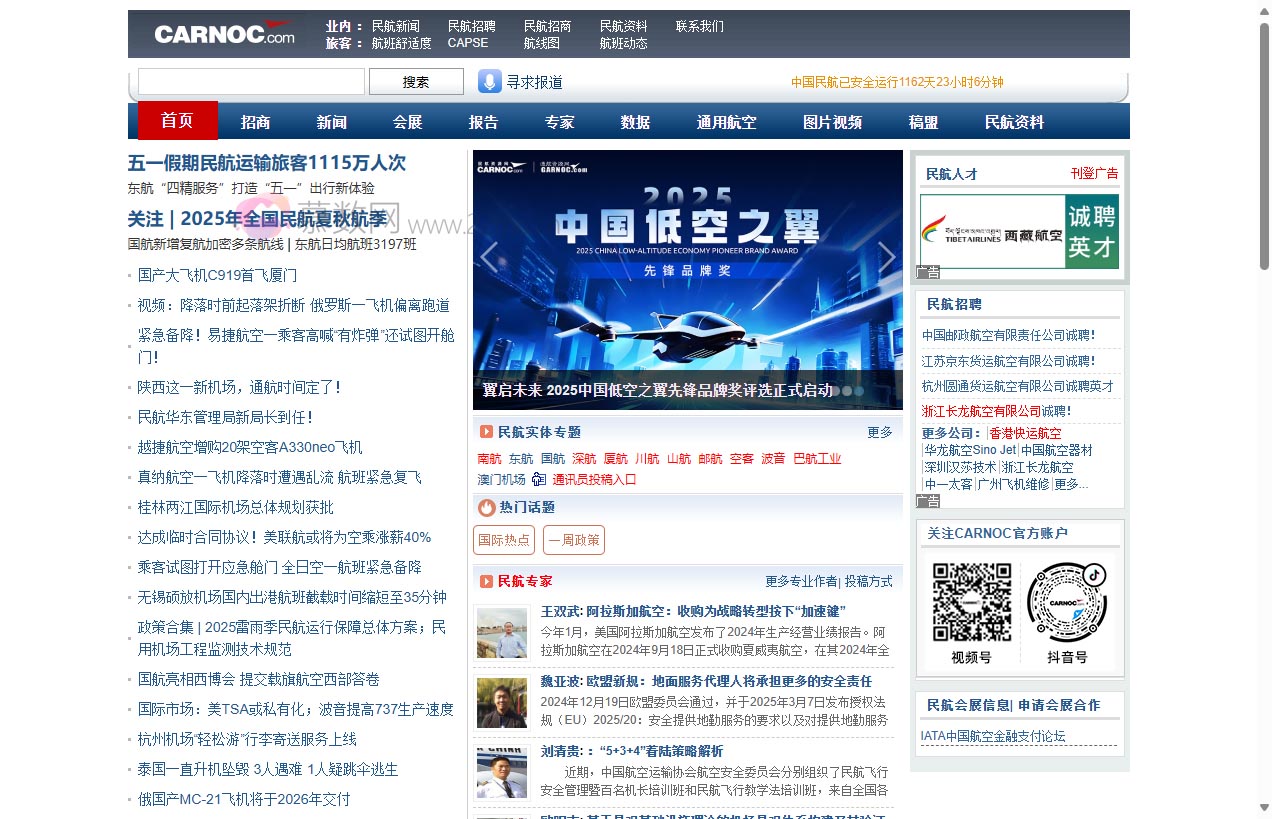Click inside the search input box
This screenshot has height=819, width=1272.
tap(250, 81)
